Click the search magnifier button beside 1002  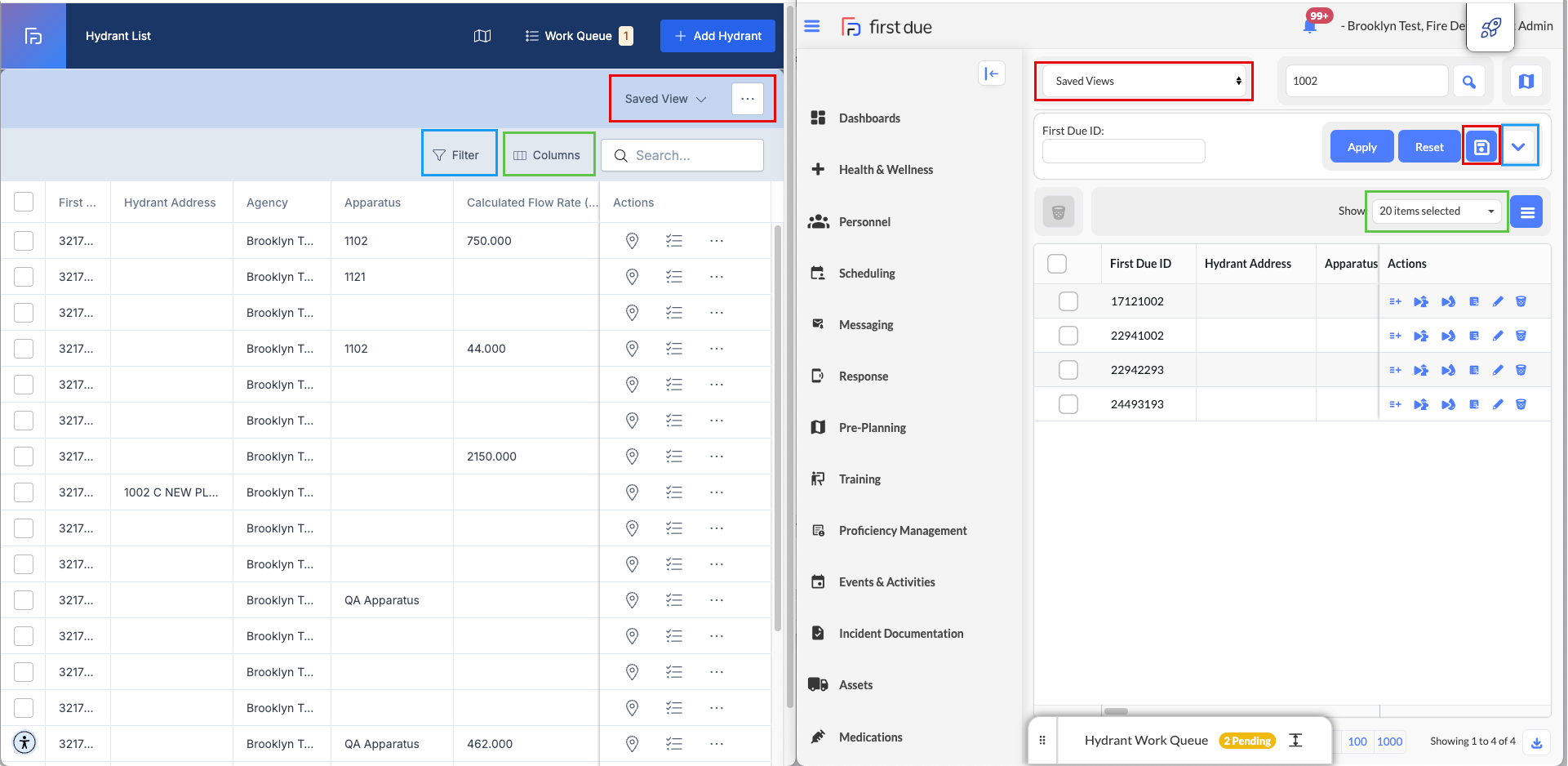point(1468,82)
